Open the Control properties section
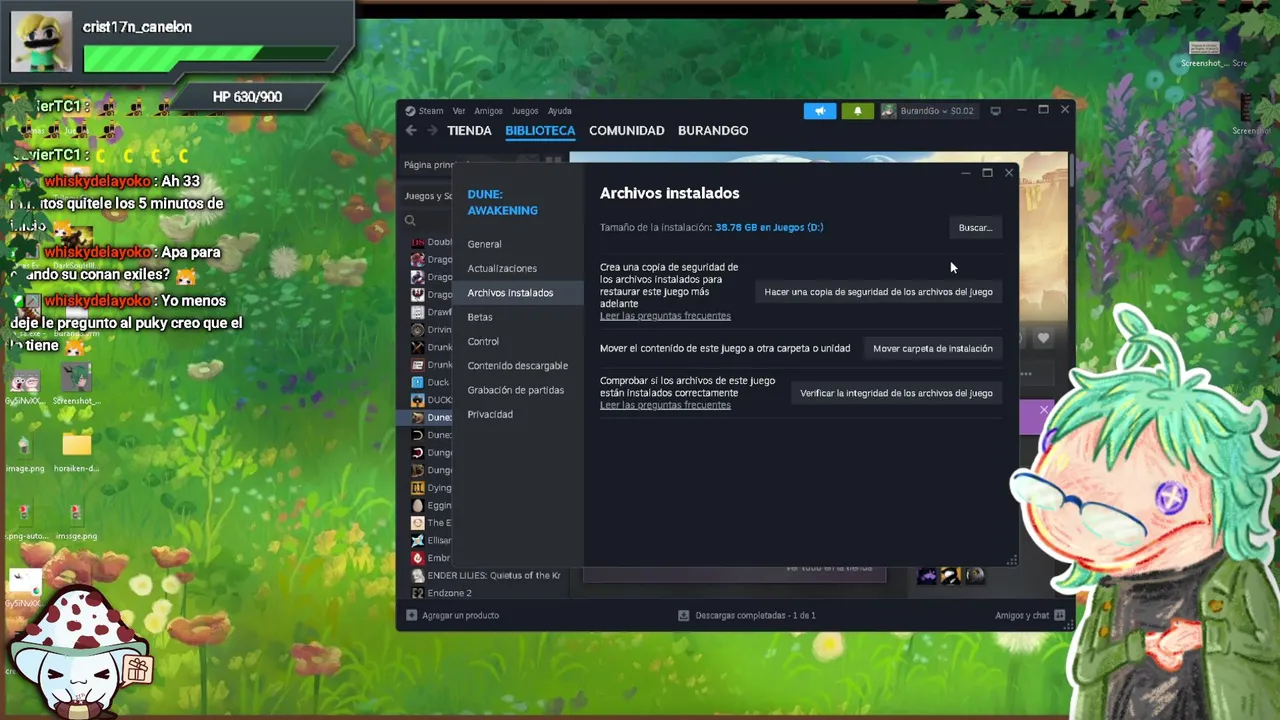 [x=483, y=341]
